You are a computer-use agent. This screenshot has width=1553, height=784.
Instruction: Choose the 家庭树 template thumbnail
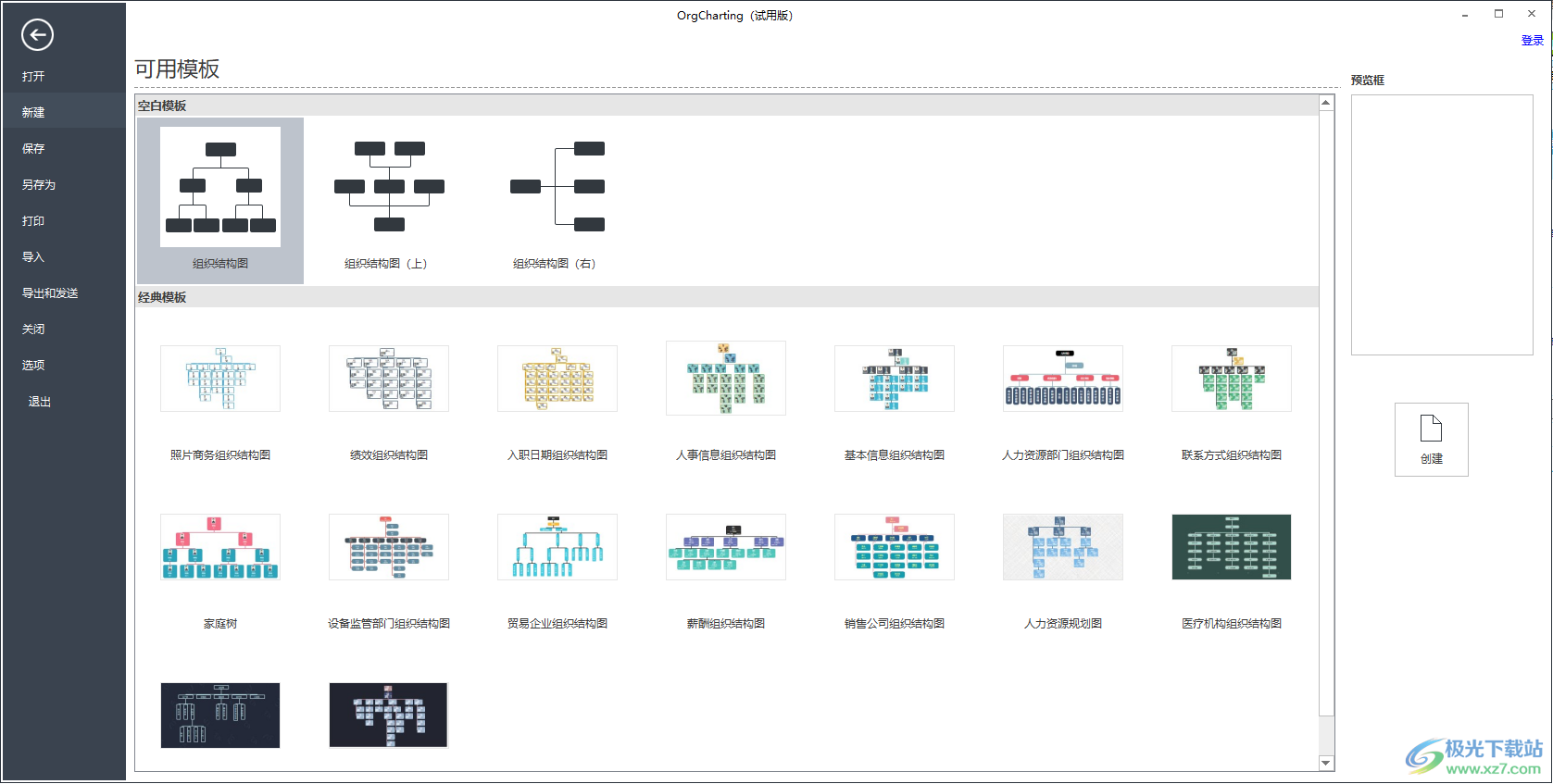click(x=220, y=547)
